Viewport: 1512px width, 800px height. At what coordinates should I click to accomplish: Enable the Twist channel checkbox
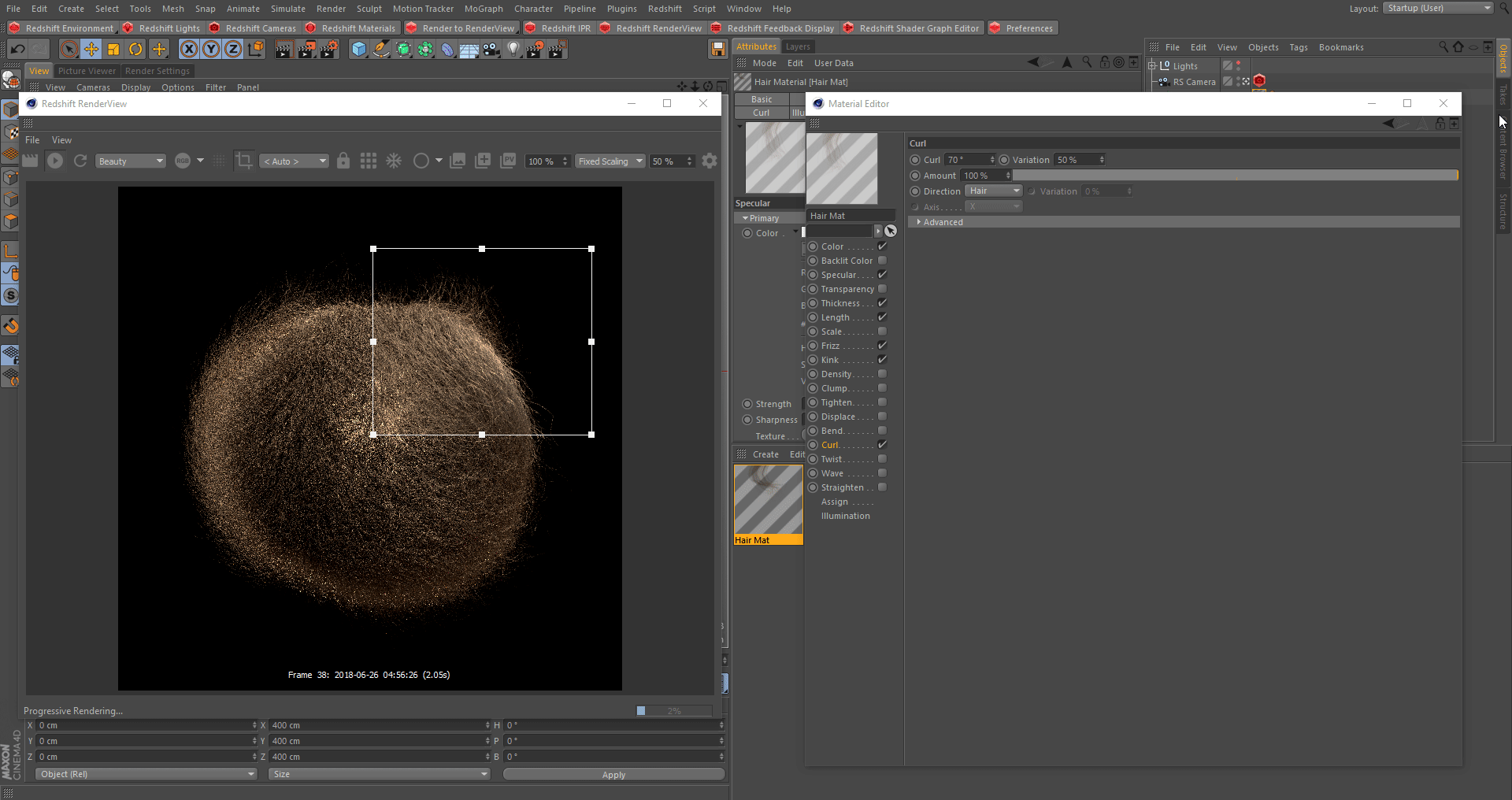click(x=882, y=459)
